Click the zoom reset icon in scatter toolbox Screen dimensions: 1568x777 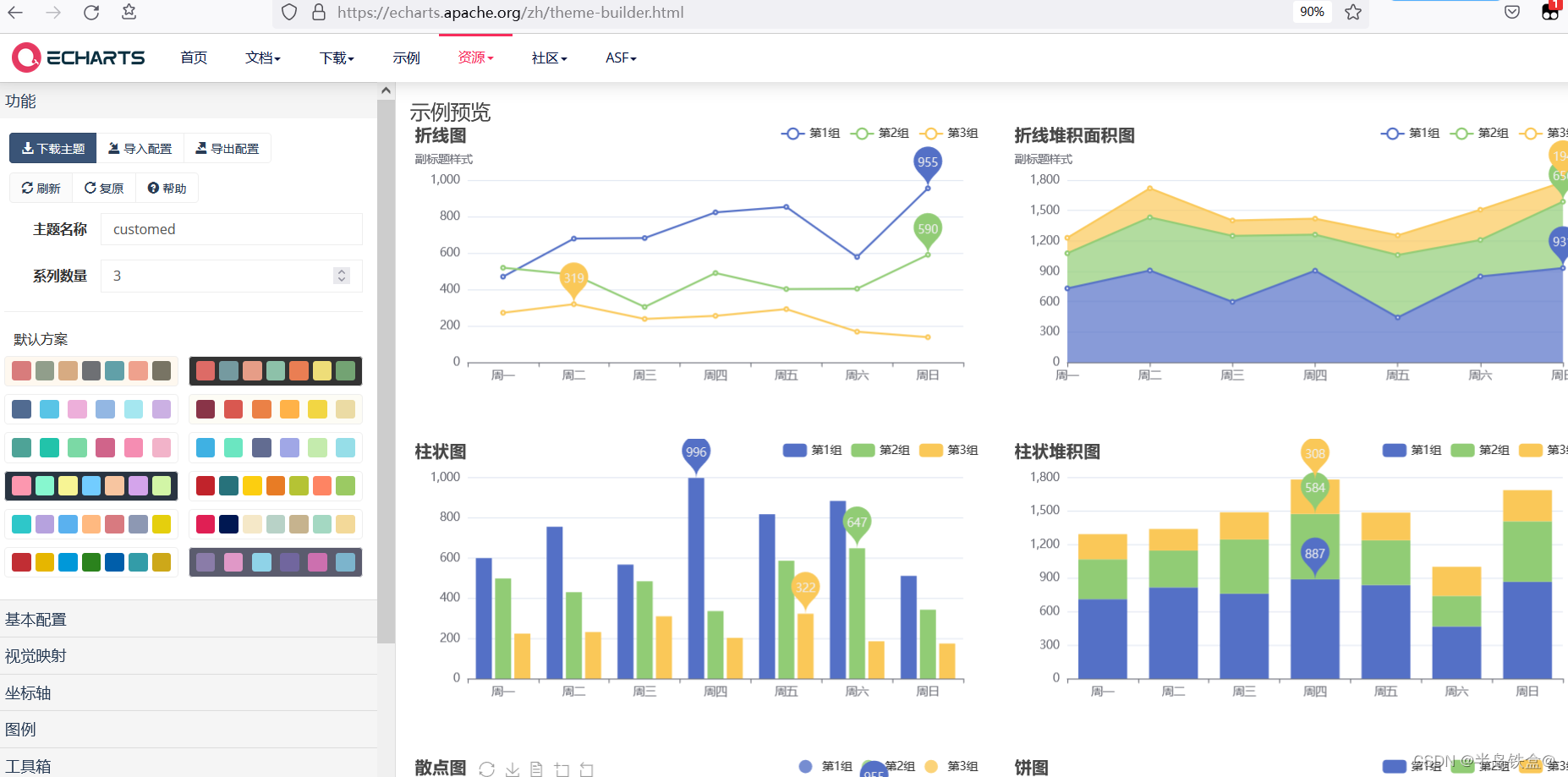pyautogui.click(x=586, y=769)
